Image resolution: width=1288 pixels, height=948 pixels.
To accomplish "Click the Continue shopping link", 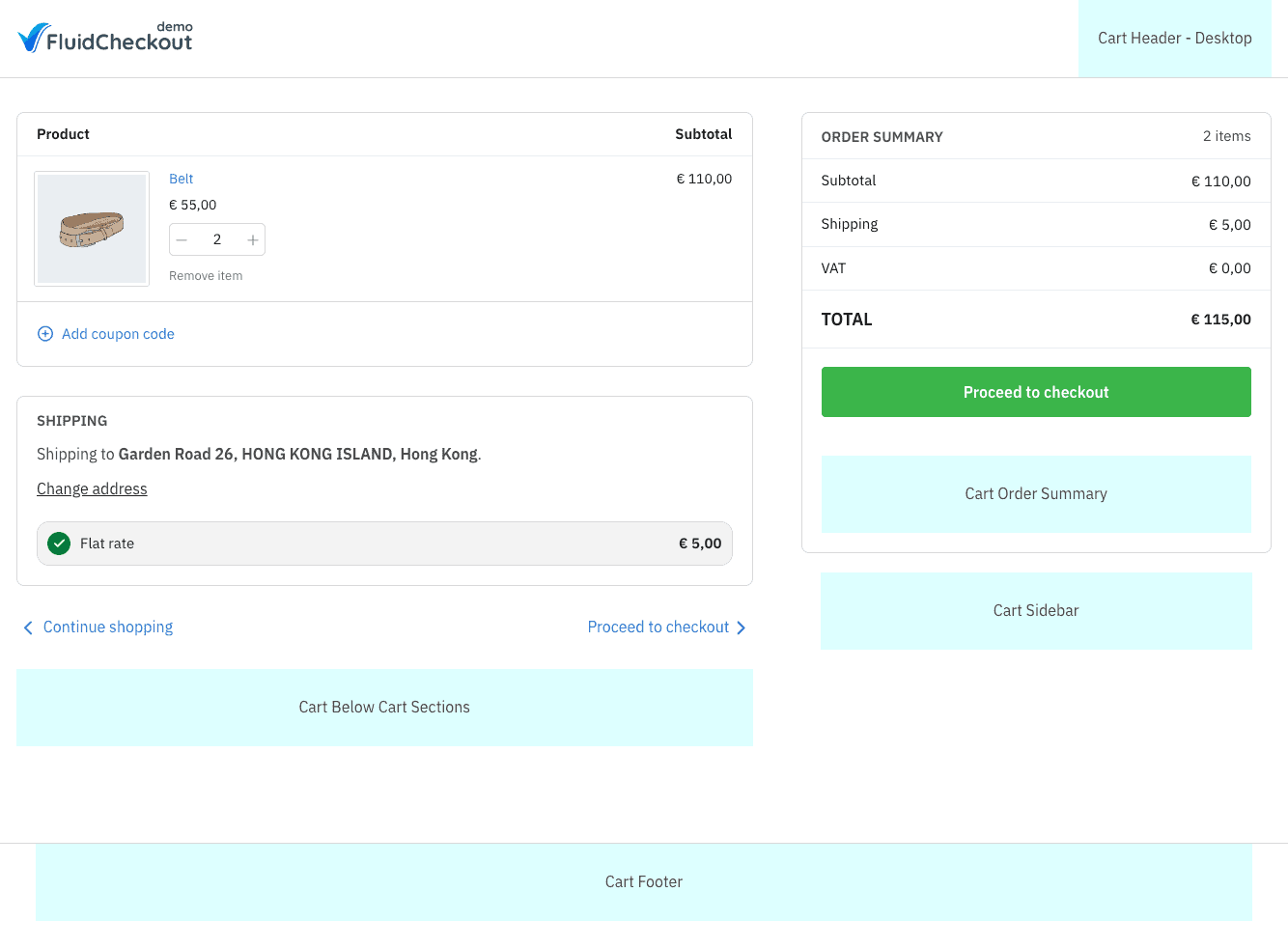I will pyautogui.click(x=107, y=627).
